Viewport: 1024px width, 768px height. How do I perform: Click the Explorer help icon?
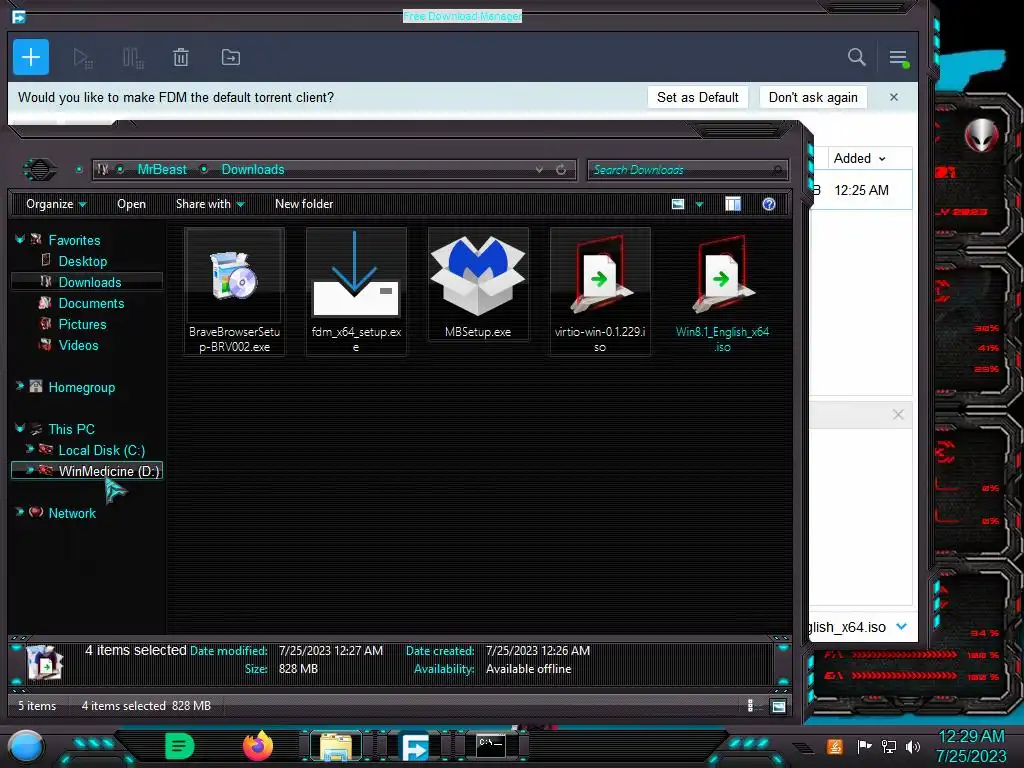point(769,204)
